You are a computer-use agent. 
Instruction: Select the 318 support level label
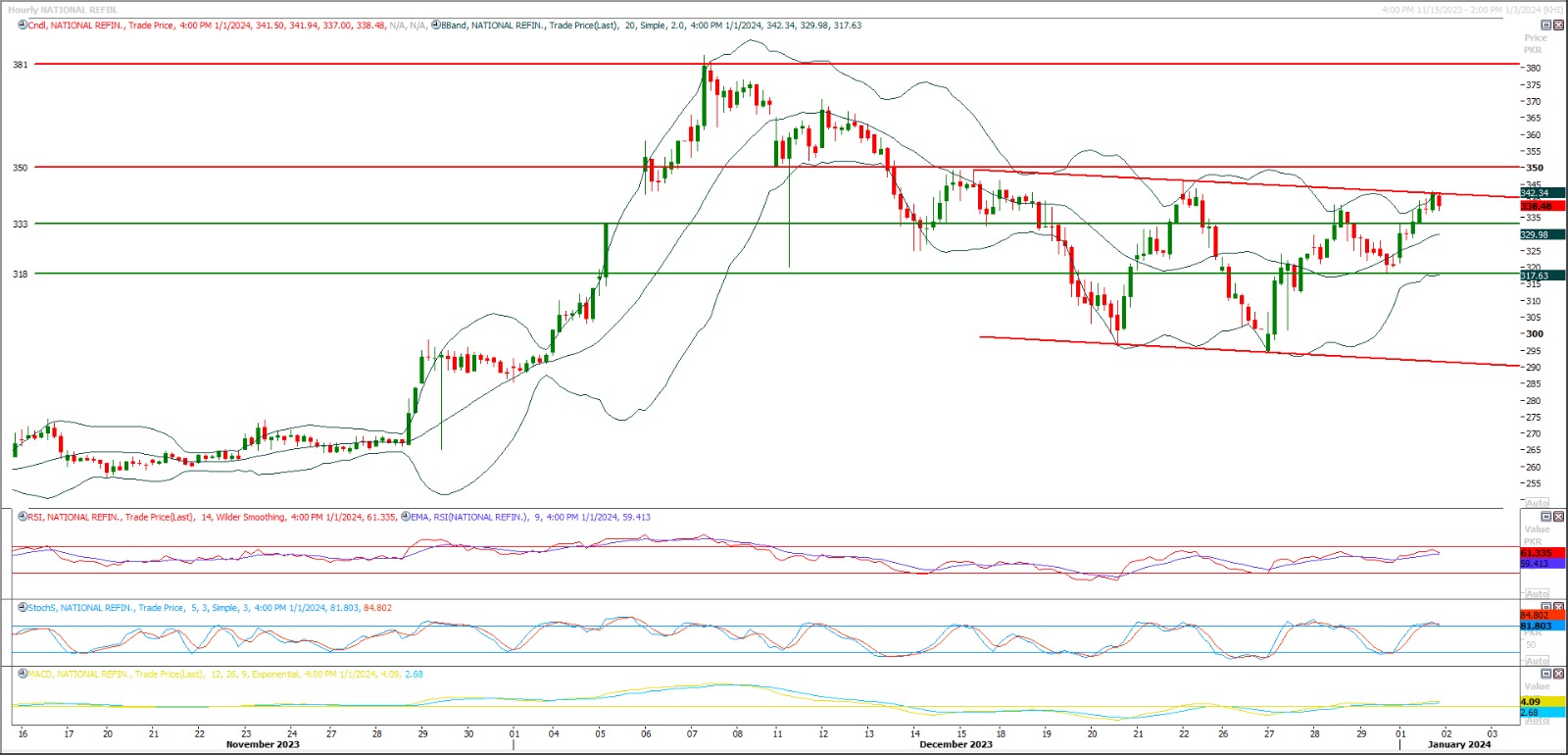click(x=21, y=275)
